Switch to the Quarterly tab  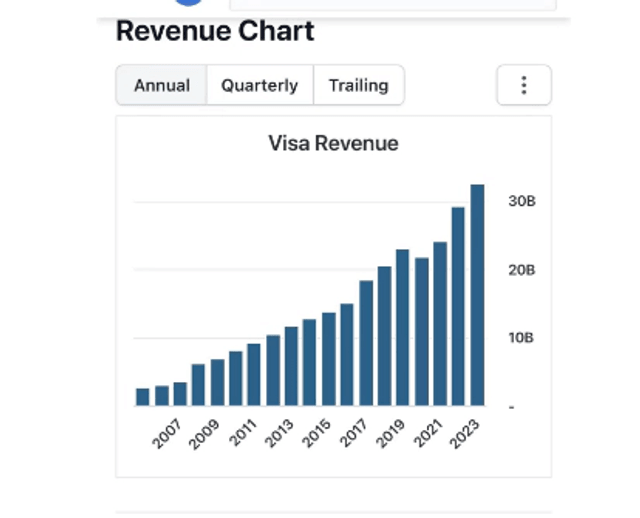260,85
